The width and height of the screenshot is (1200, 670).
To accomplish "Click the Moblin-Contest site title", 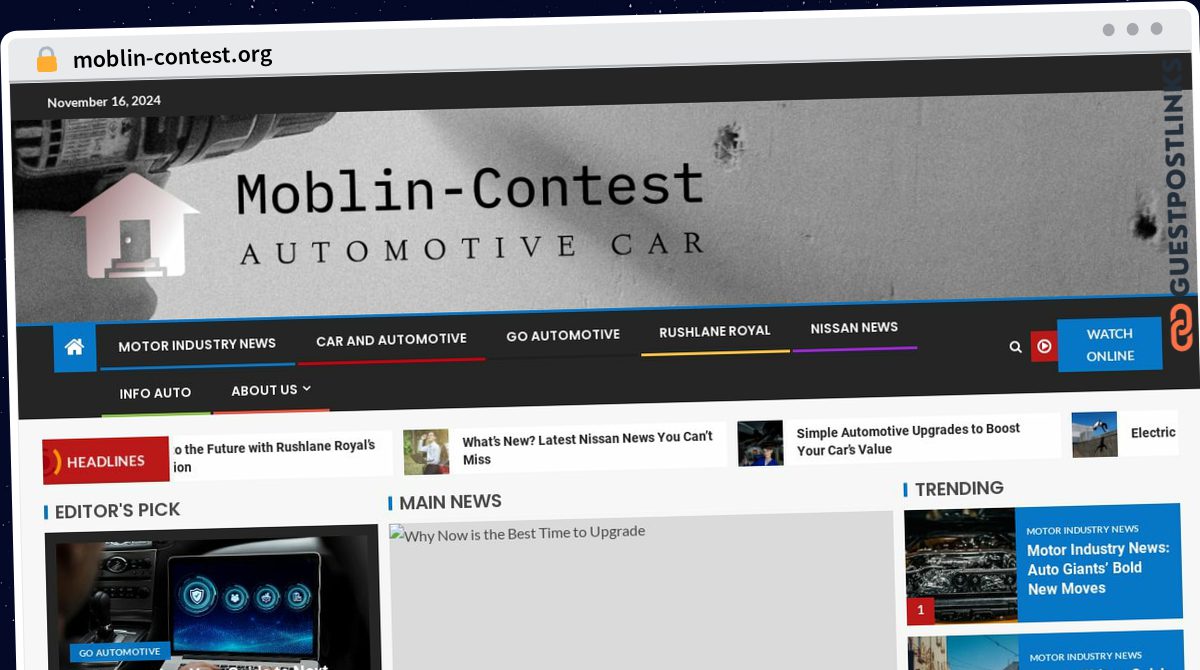I will (469, 190).
